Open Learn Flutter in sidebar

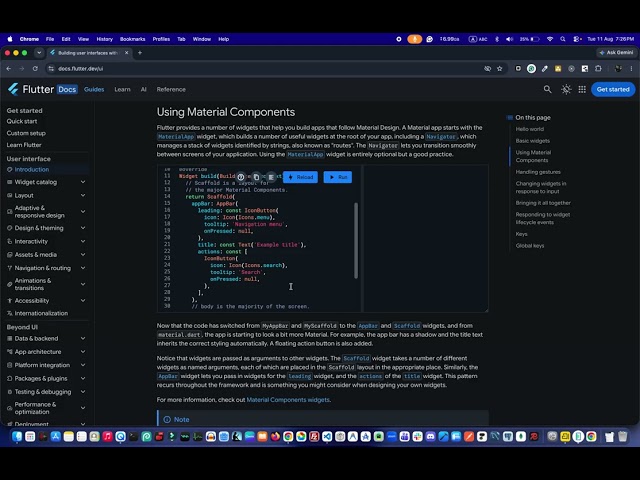24,145
